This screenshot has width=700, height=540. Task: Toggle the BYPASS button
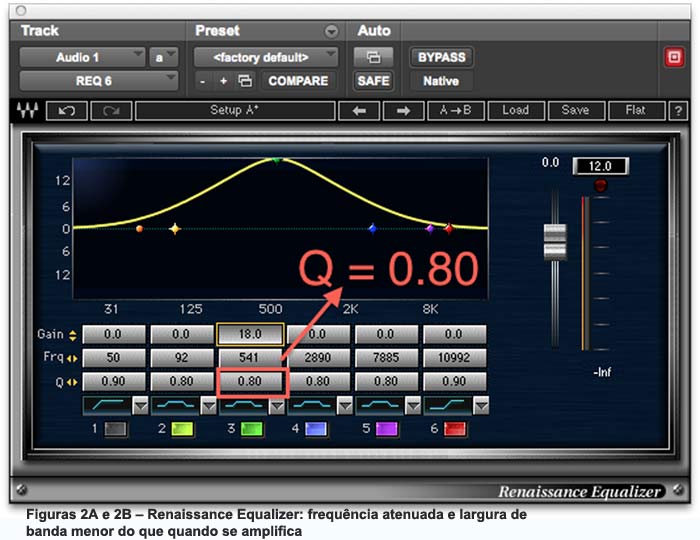(x=441, y=57)
